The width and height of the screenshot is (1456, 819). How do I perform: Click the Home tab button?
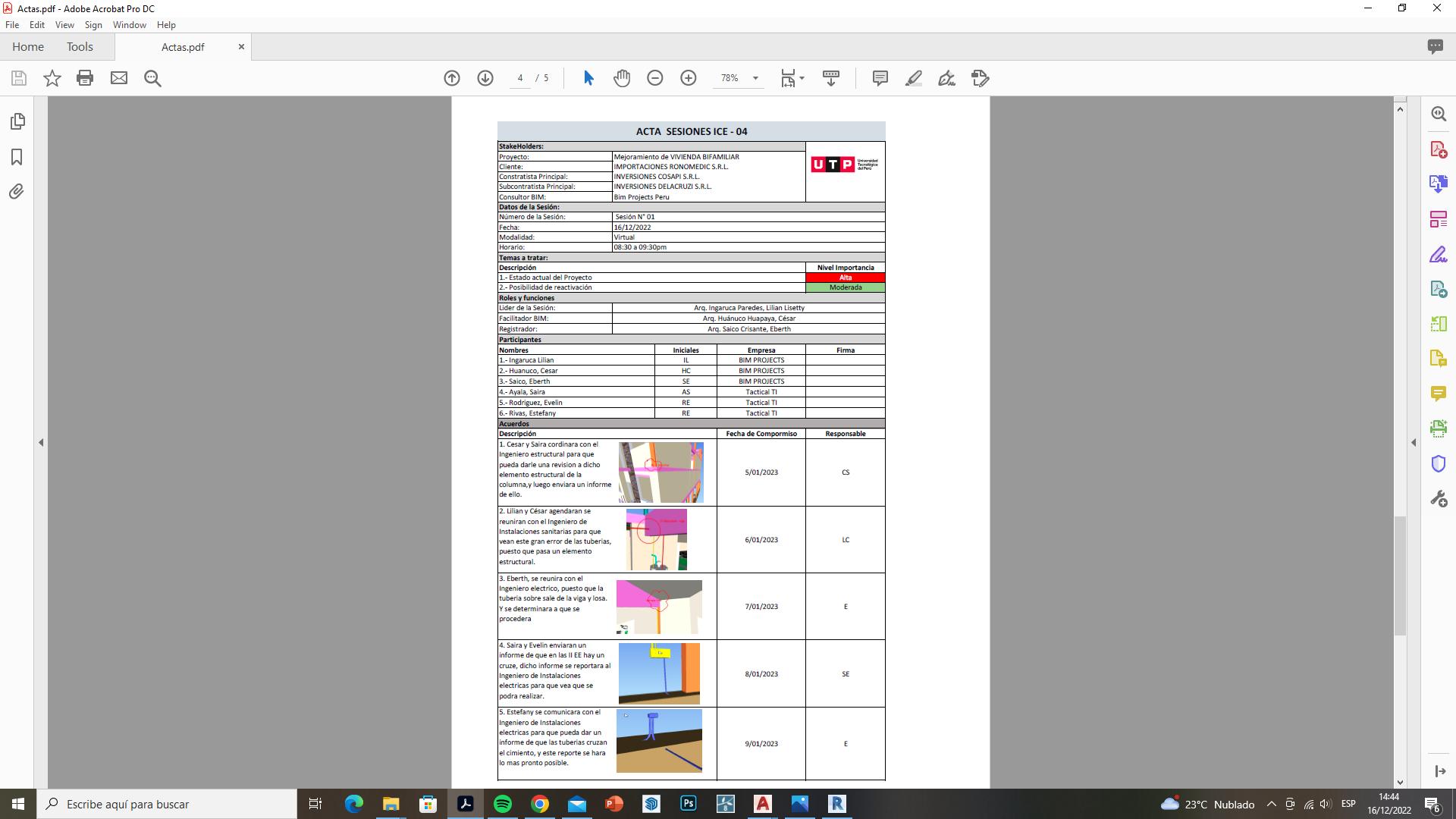click(x=28, y=47)
